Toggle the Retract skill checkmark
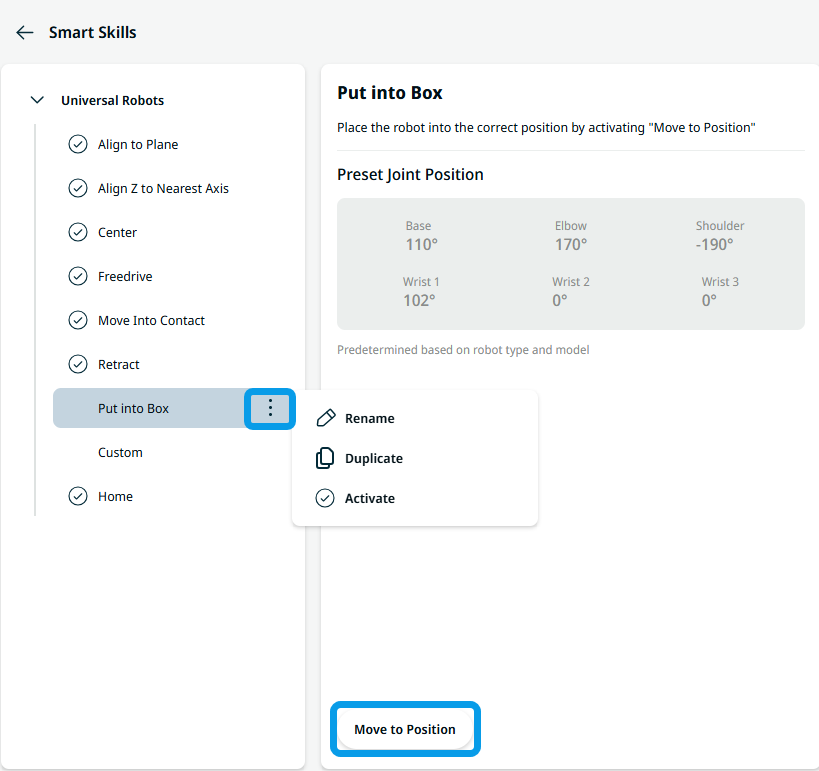819x771 pixels. click(x=78, y=364)
